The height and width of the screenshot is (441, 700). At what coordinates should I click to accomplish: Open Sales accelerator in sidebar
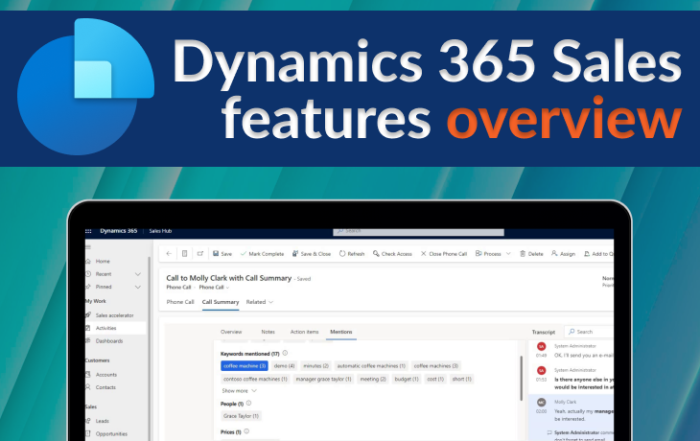(114, 315)
